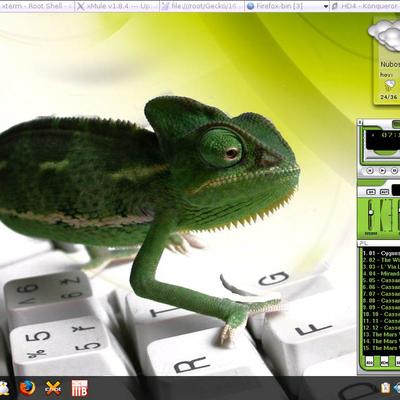This screenshot has height=400, width=400.
Task: Click the play button in the media player
Action: point(382,171)
